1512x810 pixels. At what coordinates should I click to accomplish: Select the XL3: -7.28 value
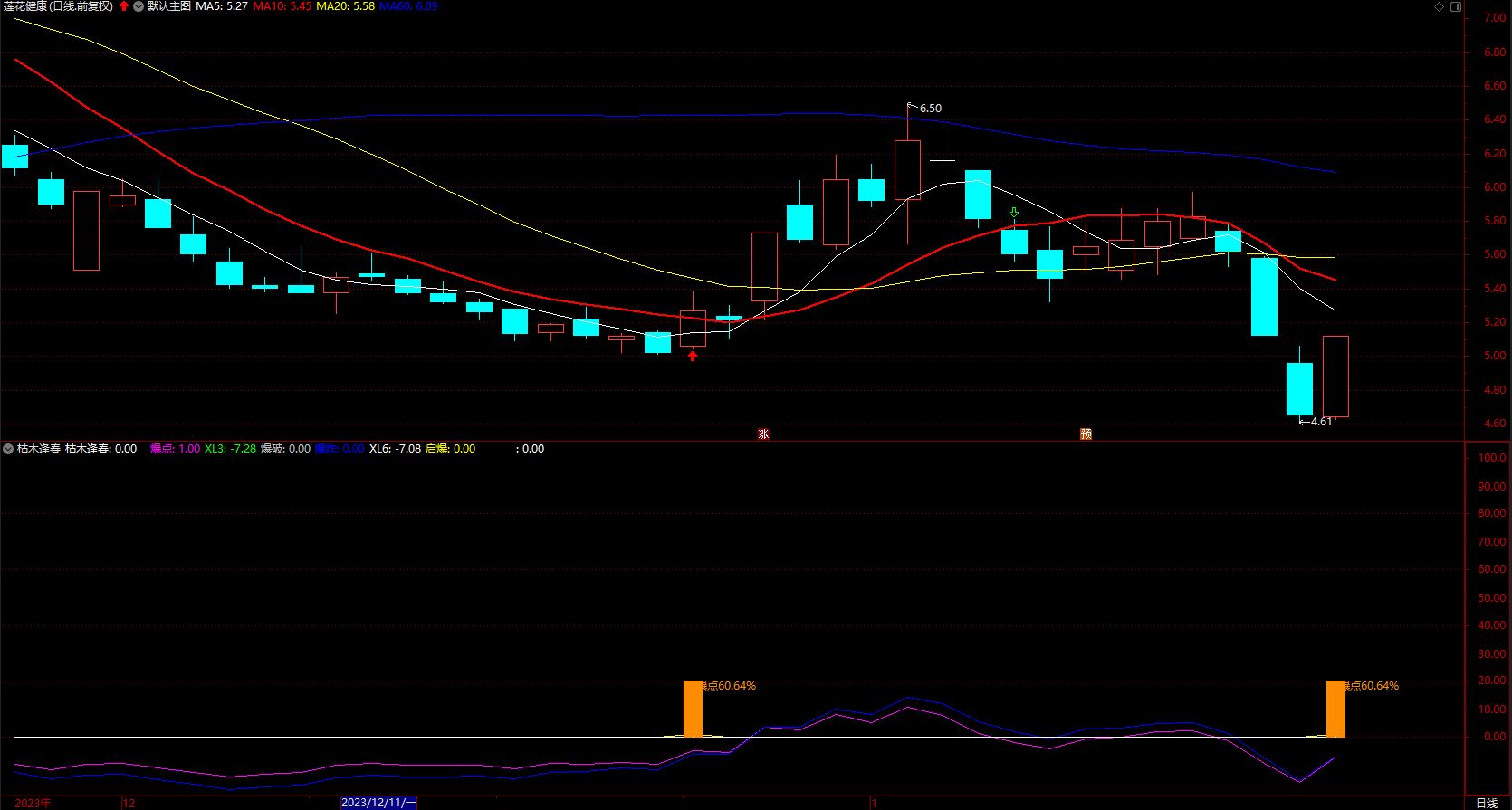230,449
